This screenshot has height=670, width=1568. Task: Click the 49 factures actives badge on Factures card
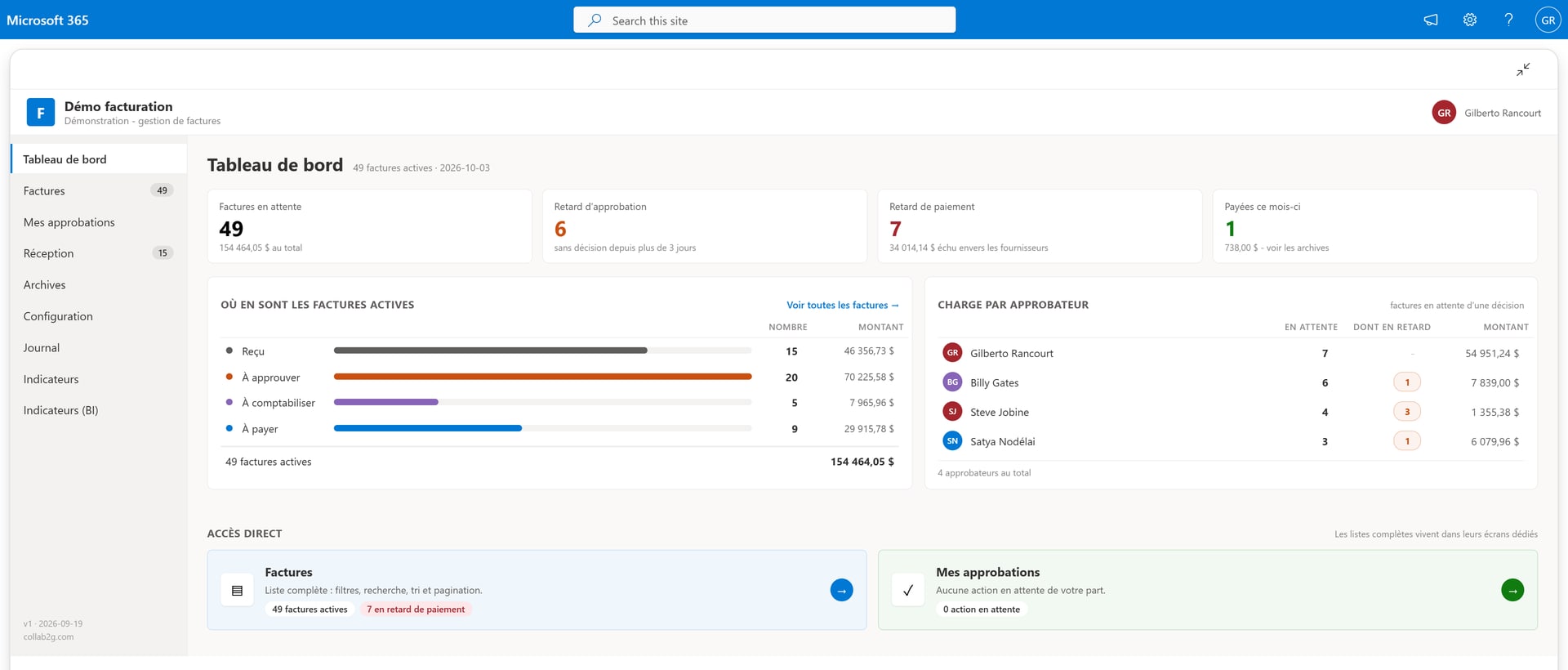point(310,610)
